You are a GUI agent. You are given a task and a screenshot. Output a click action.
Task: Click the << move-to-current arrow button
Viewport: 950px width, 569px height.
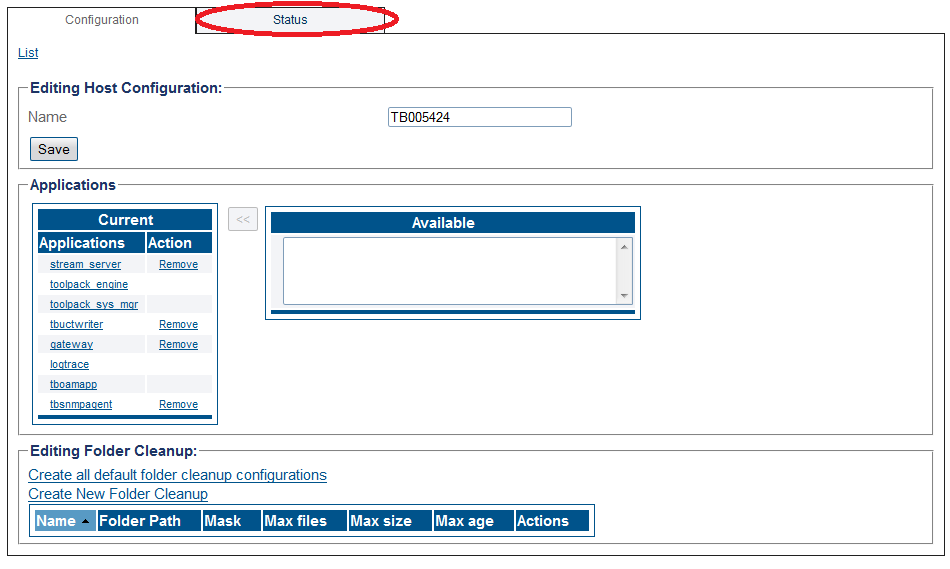(243, 219)
